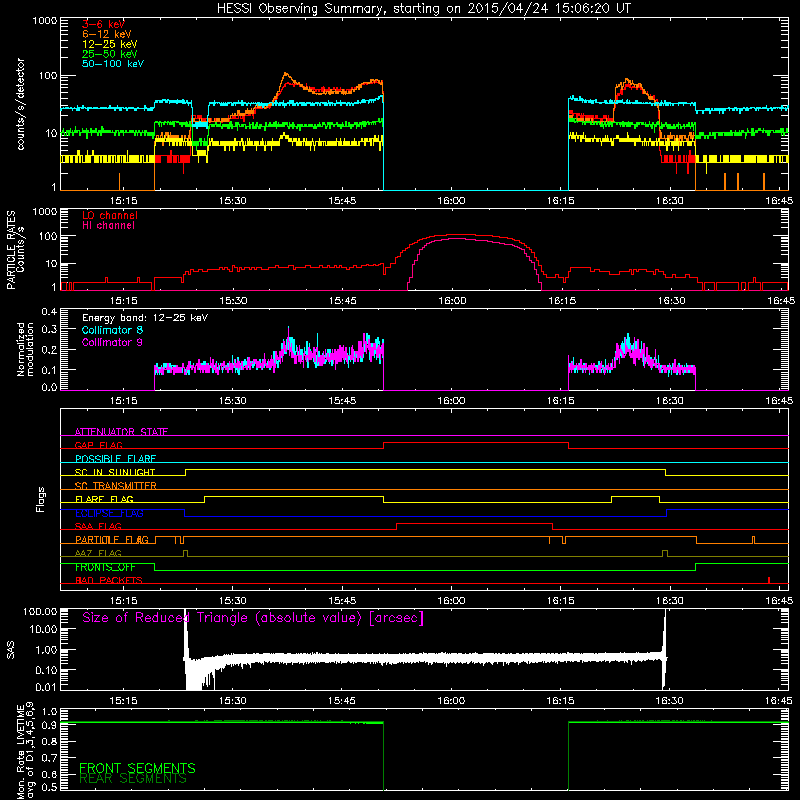800x800 pixels.
Task: Click the SAS spike at 16:30
Action: 664,648
